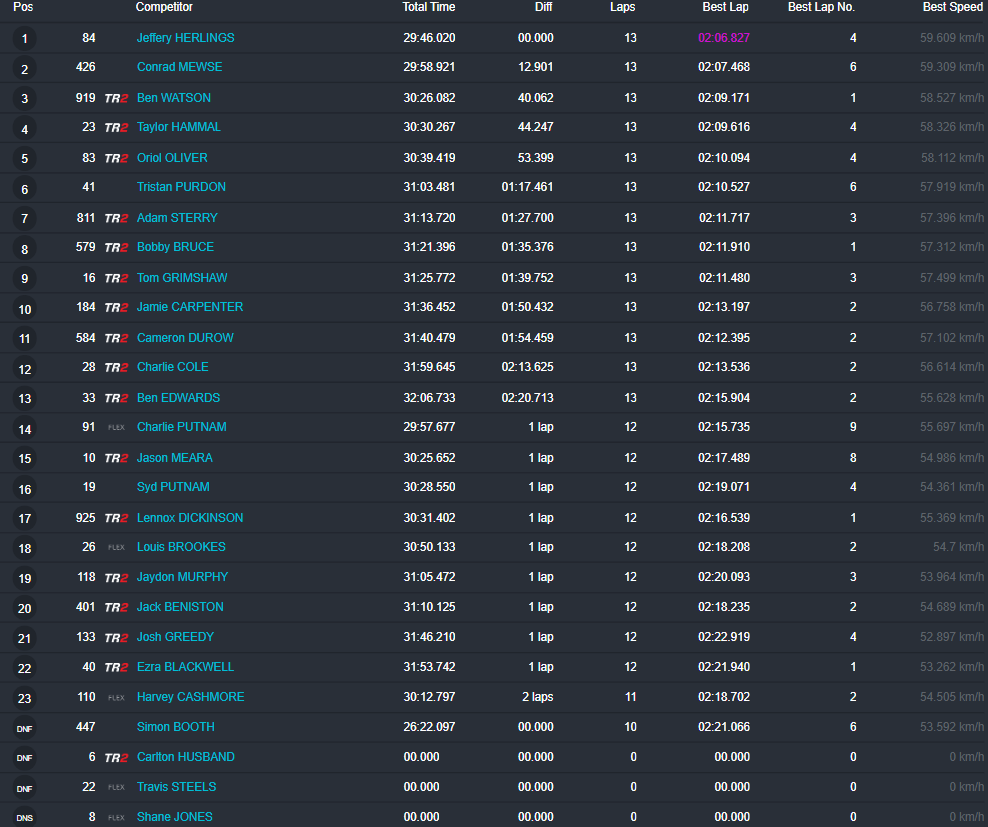This screenshot has height=827, width=988.
Task: Click the FLEX badge beside Harvey CASHMORE
Action: (117, 697)
